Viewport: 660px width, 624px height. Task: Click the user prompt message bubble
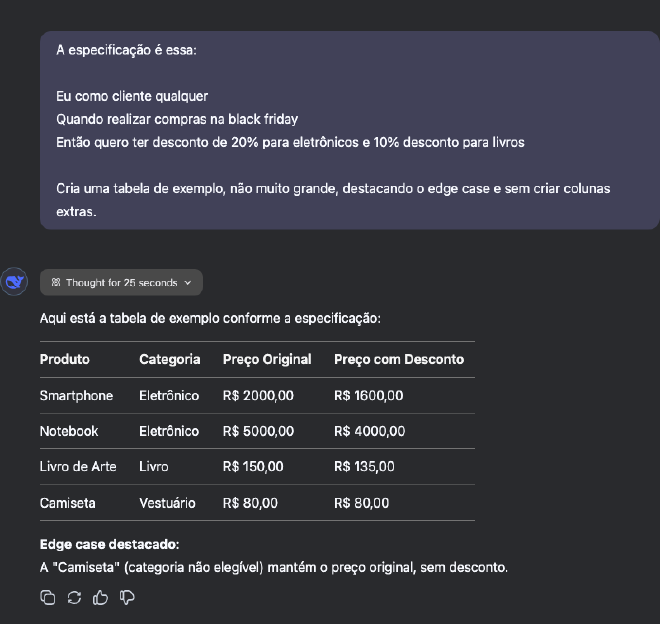pos(349,130)
